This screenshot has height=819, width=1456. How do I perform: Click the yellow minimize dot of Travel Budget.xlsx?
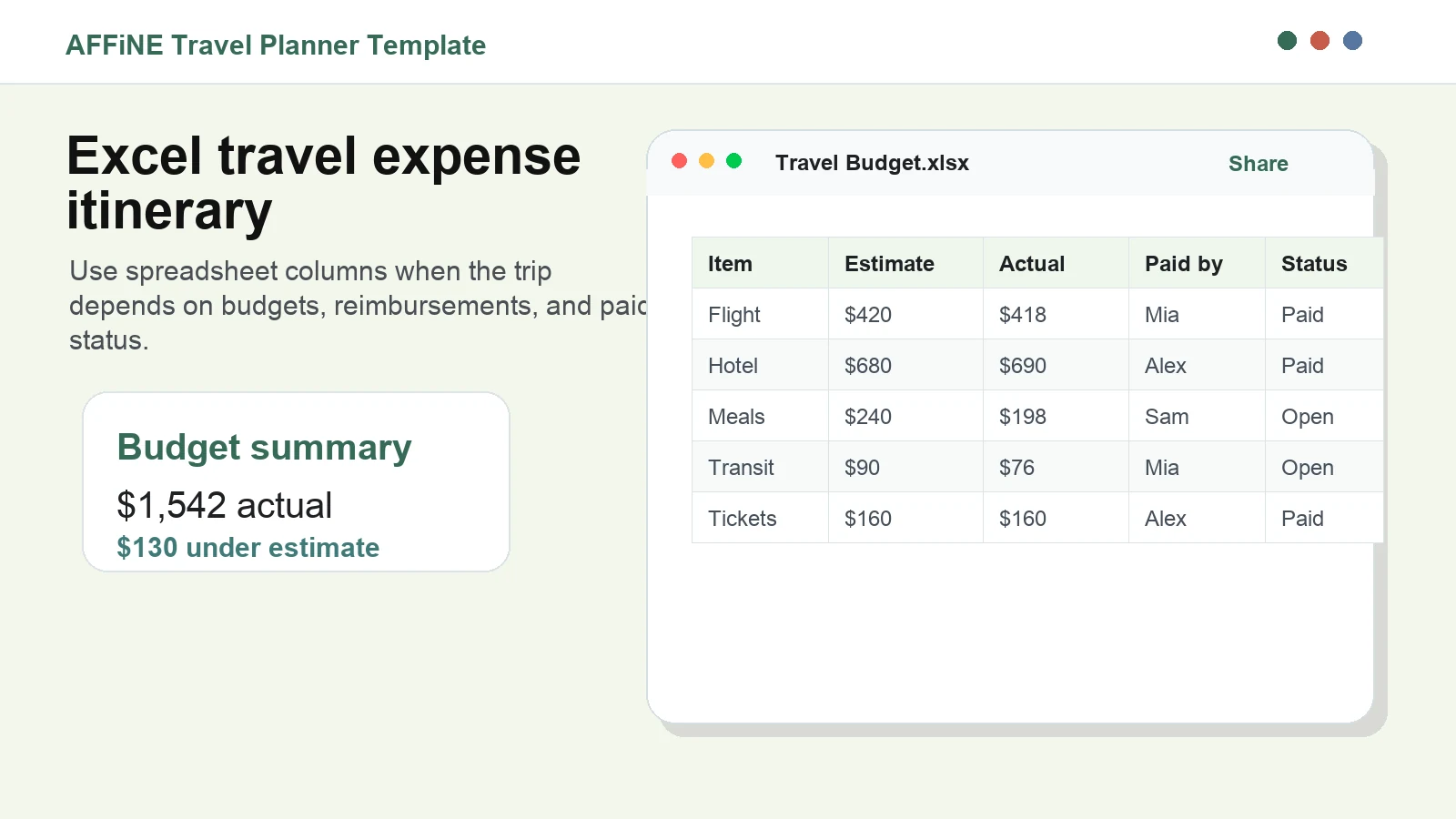[x=706, y=161]
